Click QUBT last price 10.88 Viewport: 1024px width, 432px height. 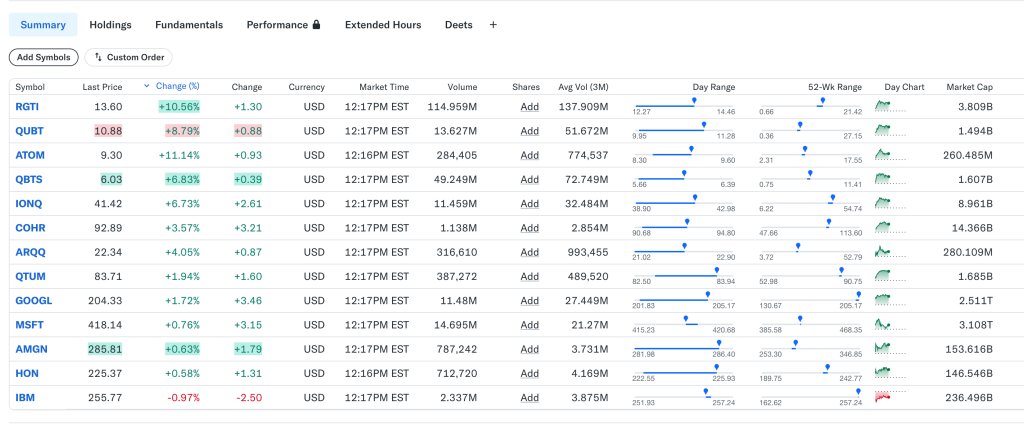(108, 131)
